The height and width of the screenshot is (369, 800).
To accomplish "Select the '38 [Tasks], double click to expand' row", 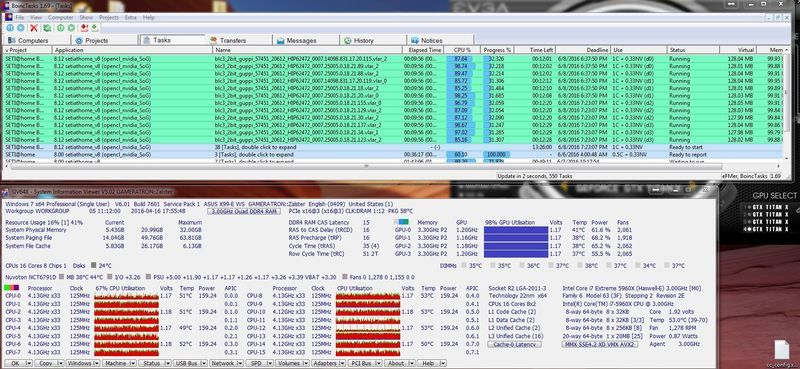I will [x=392, y=147].
